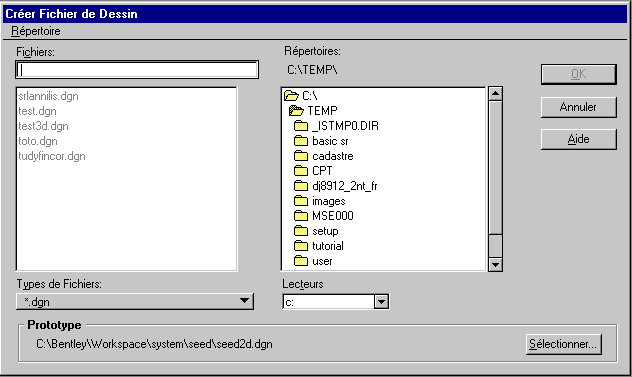Screen dimensions: 632x377
Task: Click the cadastre folder icon
Action: (x=301, y=156)
